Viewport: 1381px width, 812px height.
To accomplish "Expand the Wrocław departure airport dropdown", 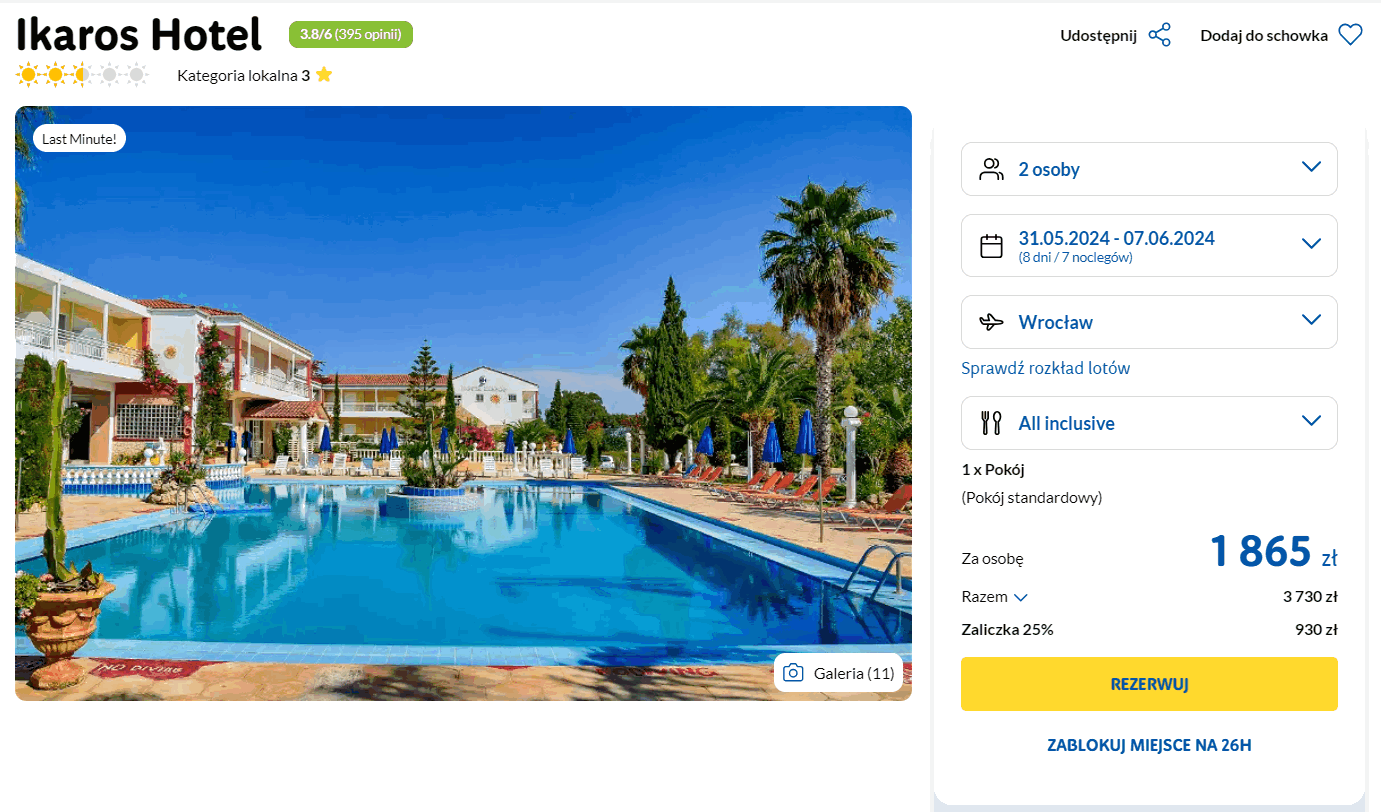I will (1149, 322).
